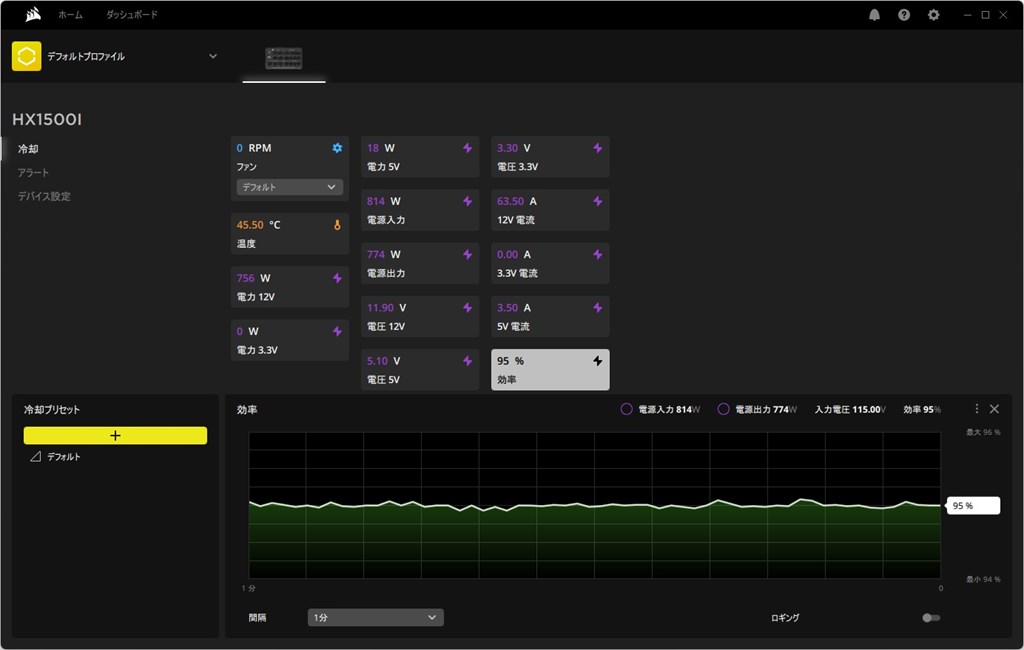Click the Corsair sails logo
The height and width of the screenshot is (650, 1024).
[33, 14]
